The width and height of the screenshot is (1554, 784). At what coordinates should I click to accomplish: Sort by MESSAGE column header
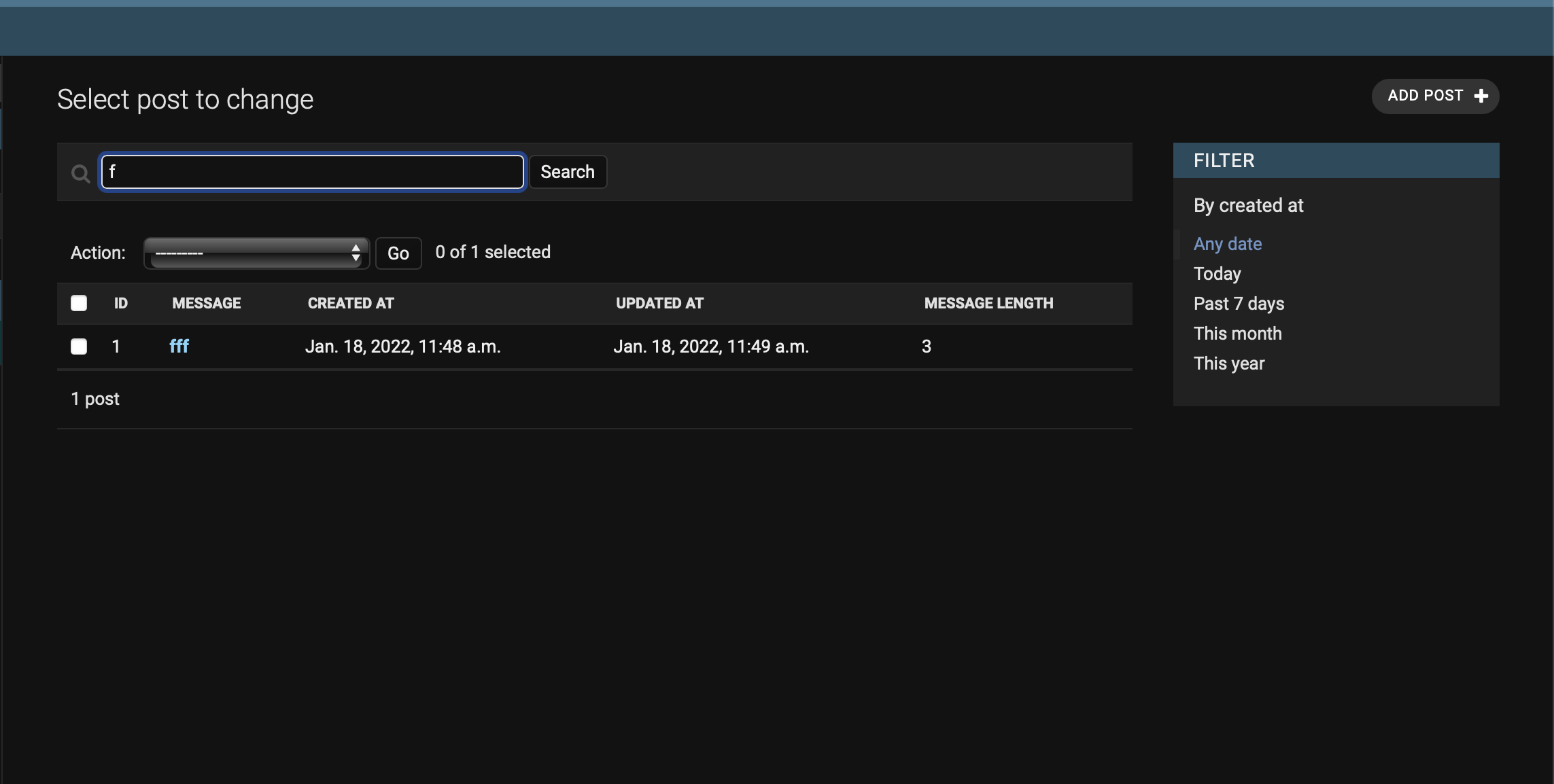[x=206, y=304]
